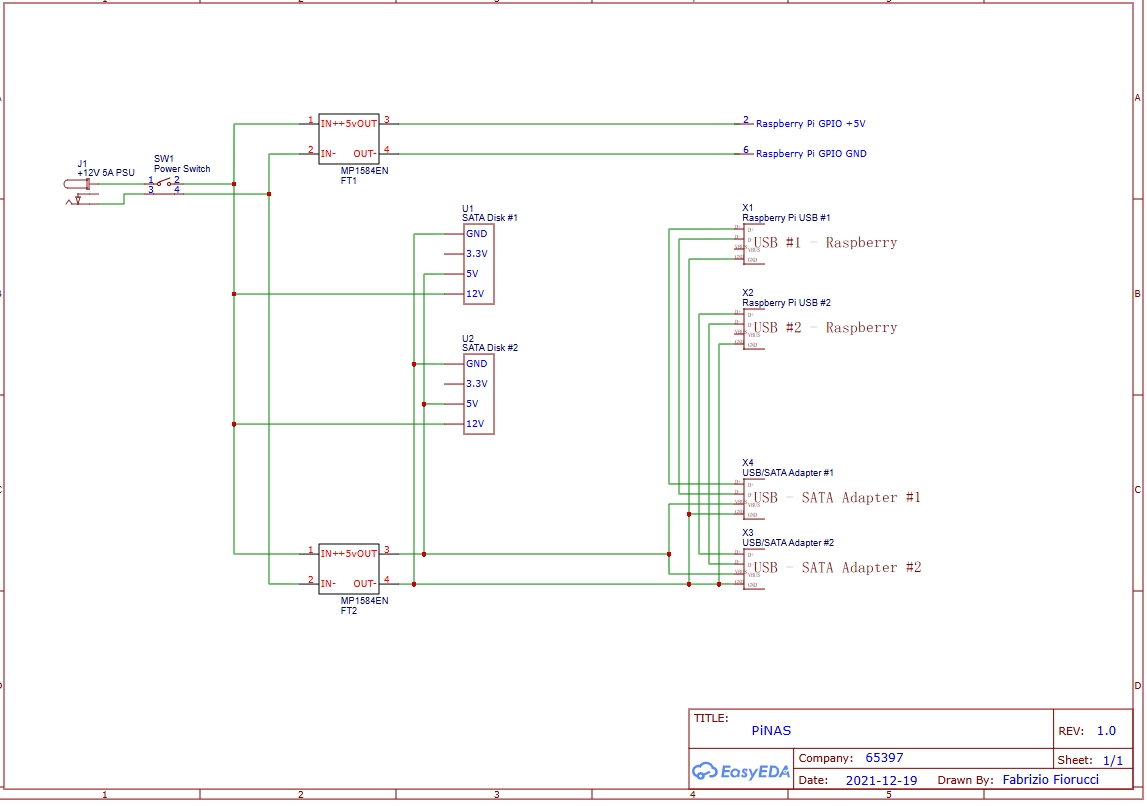The image size is (1147, 806).
Task: Click the '+12V 5A PSU' label
Action: (x=106, y=173)
